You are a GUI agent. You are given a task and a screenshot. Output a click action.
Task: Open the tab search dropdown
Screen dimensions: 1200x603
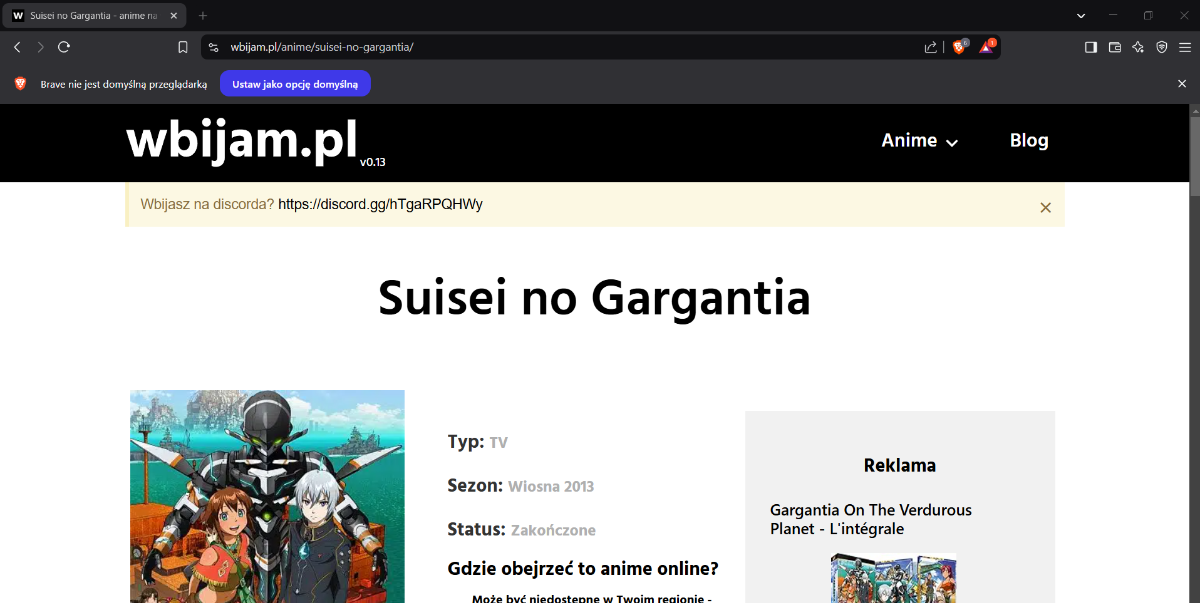pyautogui.click(x=1081, y=15)
